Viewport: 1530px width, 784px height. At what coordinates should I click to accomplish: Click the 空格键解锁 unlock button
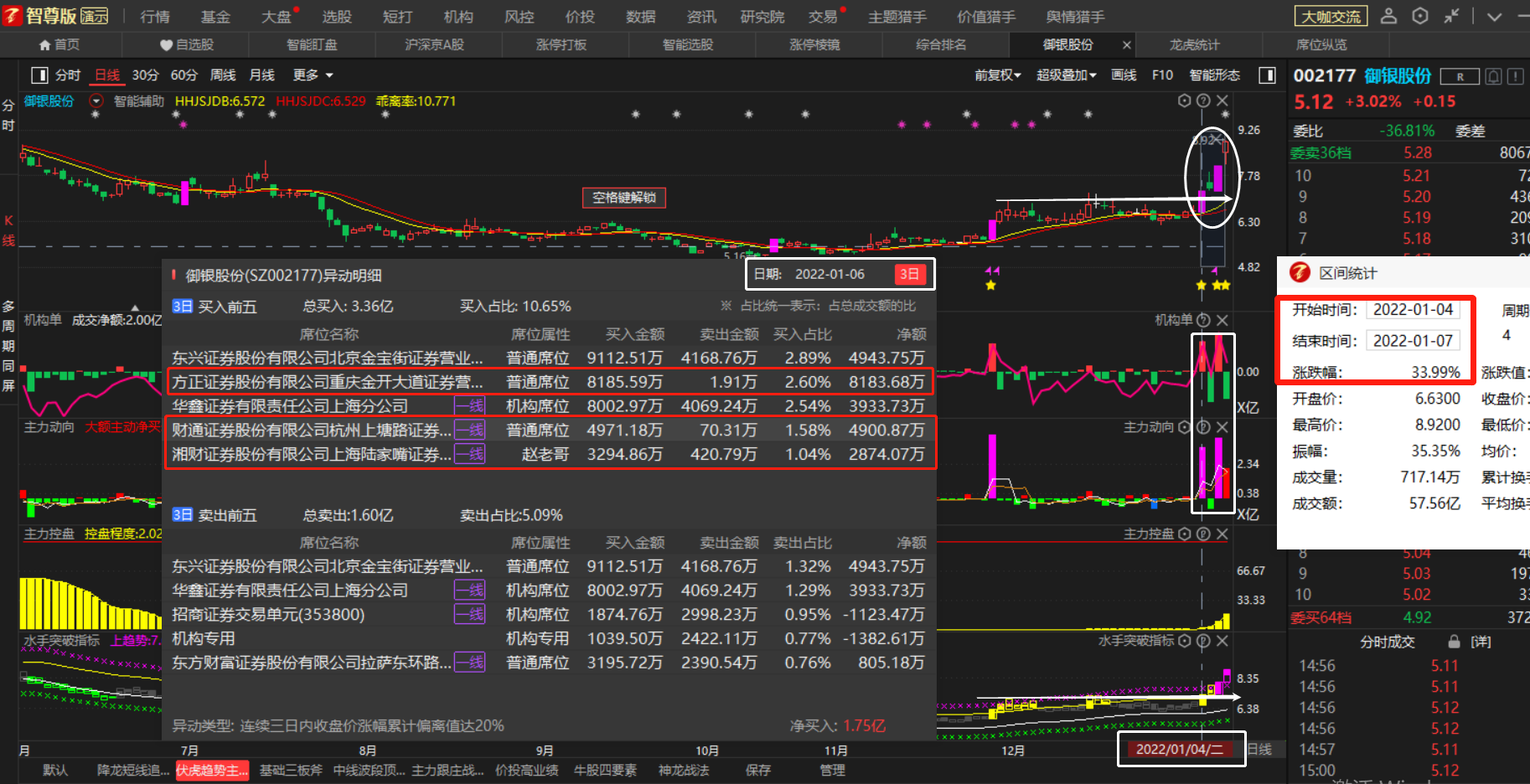pos(624,198)
